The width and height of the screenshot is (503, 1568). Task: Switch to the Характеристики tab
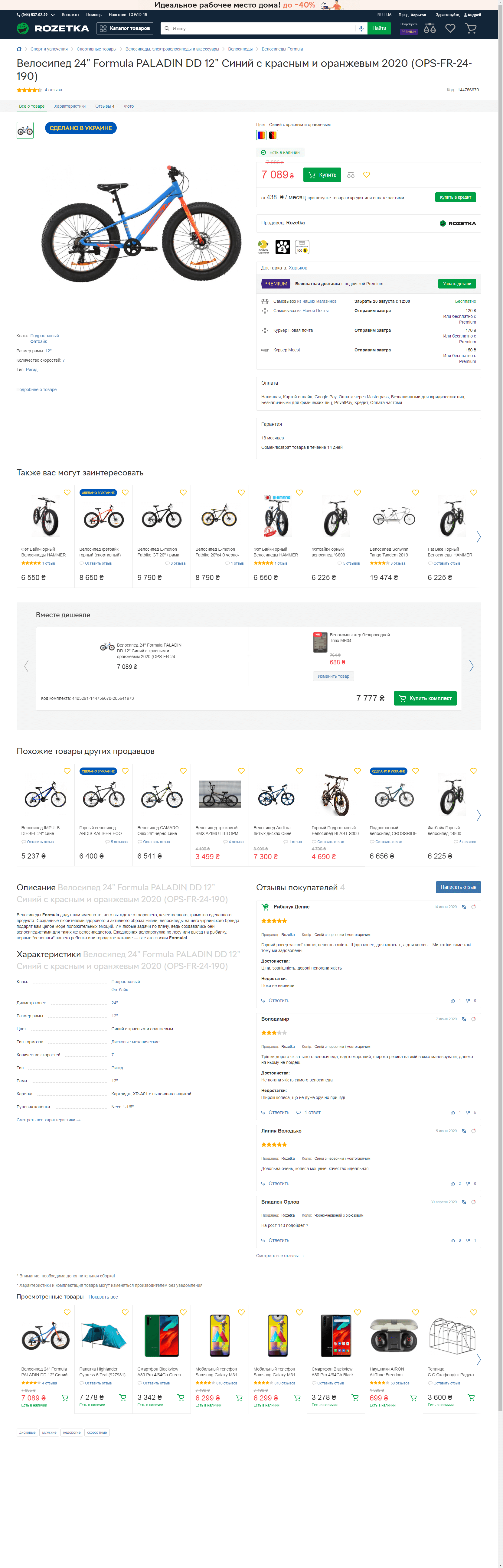pos(70,106)
